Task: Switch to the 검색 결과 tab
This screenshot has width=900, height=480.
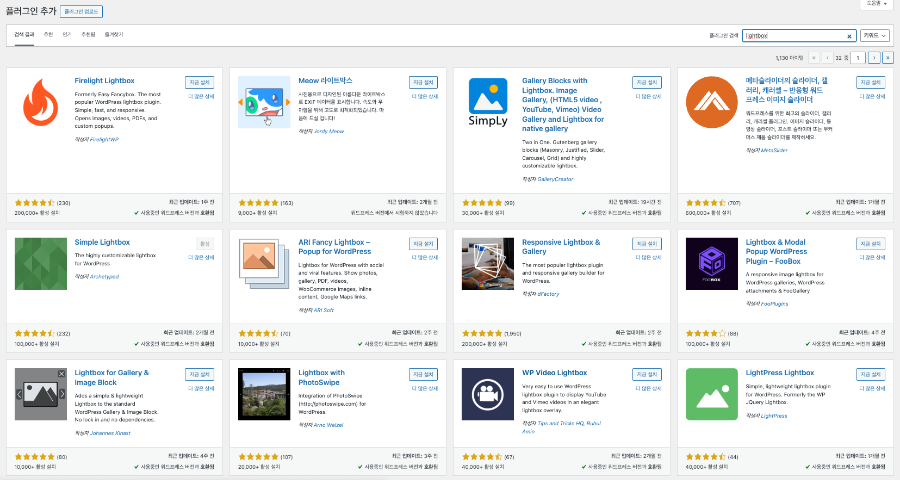Action: (x=24, y=34)
